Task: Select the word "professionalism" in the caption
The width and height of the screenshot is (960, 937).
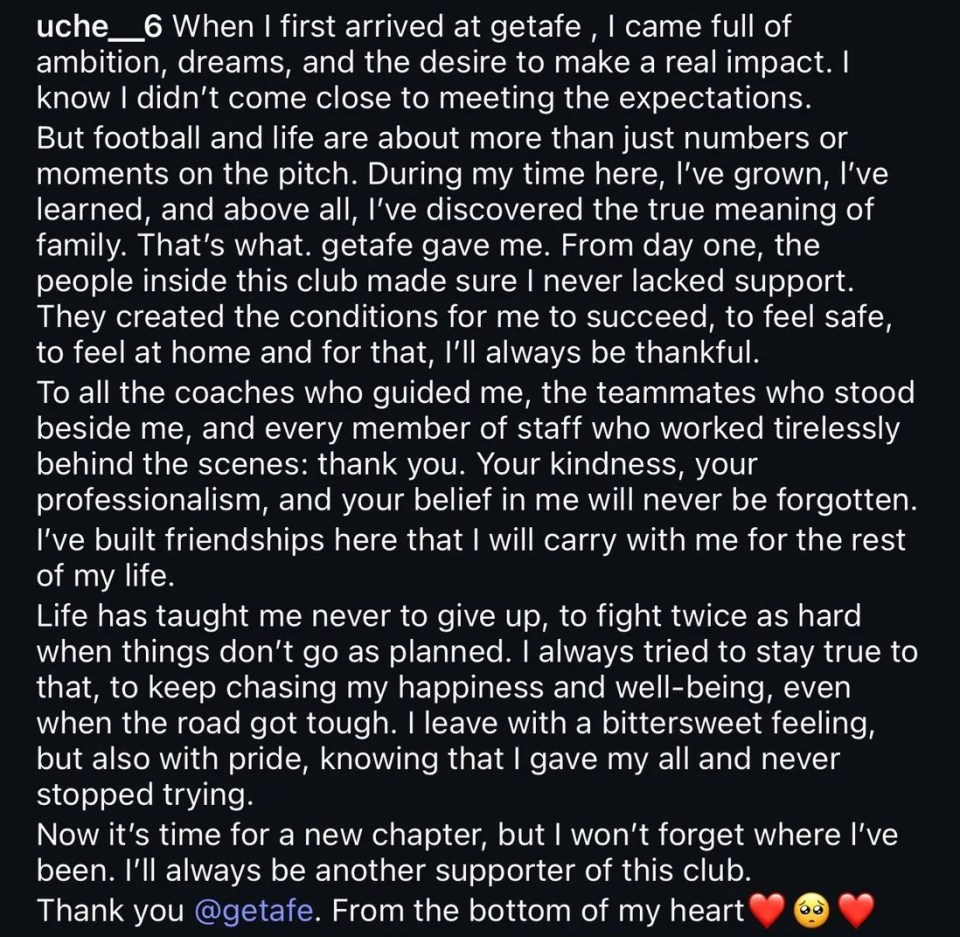Action: click(156, 497)
